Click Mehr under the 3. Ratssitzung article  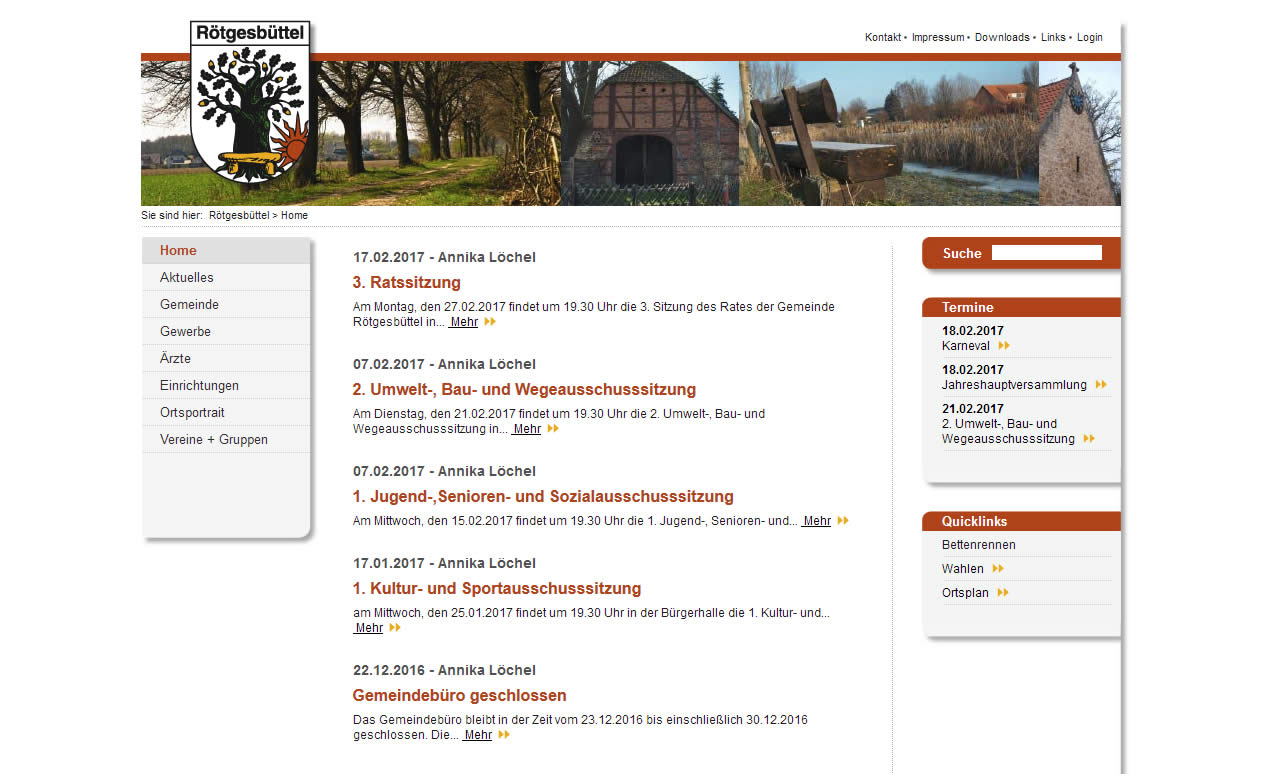[x=464, y=322]
